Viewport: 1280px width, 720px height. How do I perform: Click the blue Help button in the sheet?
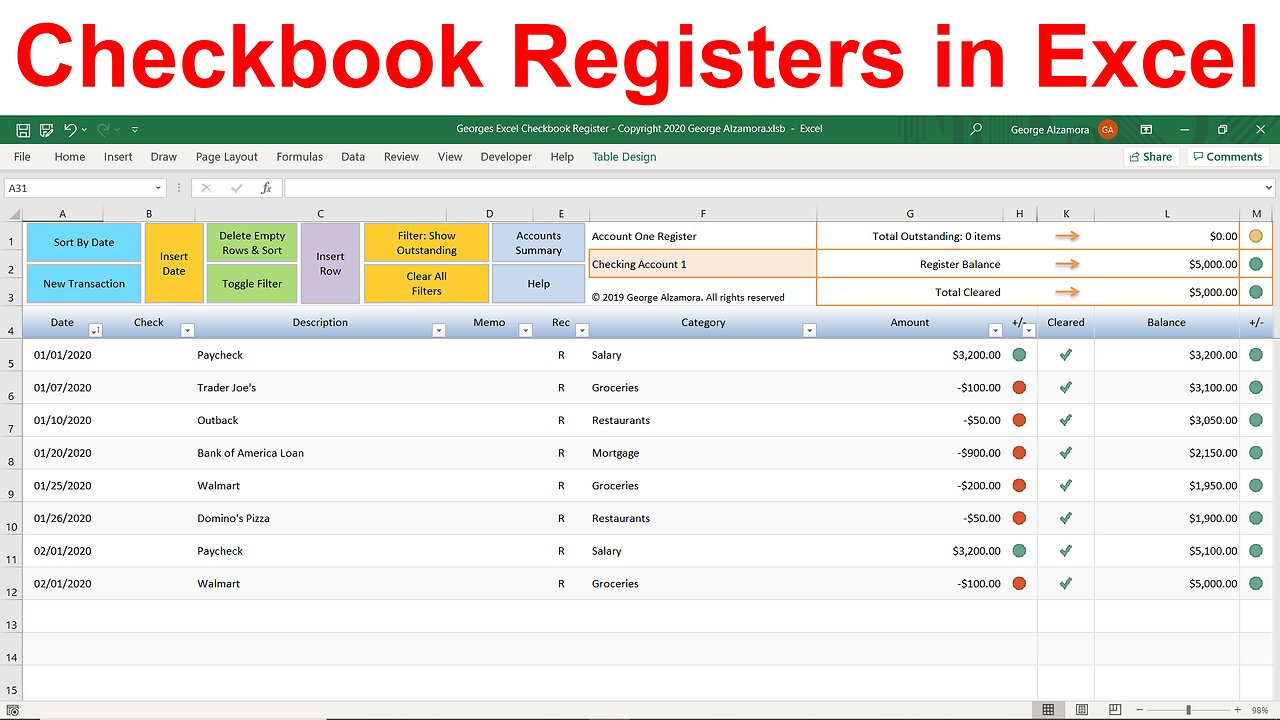(x=538, y=284)
